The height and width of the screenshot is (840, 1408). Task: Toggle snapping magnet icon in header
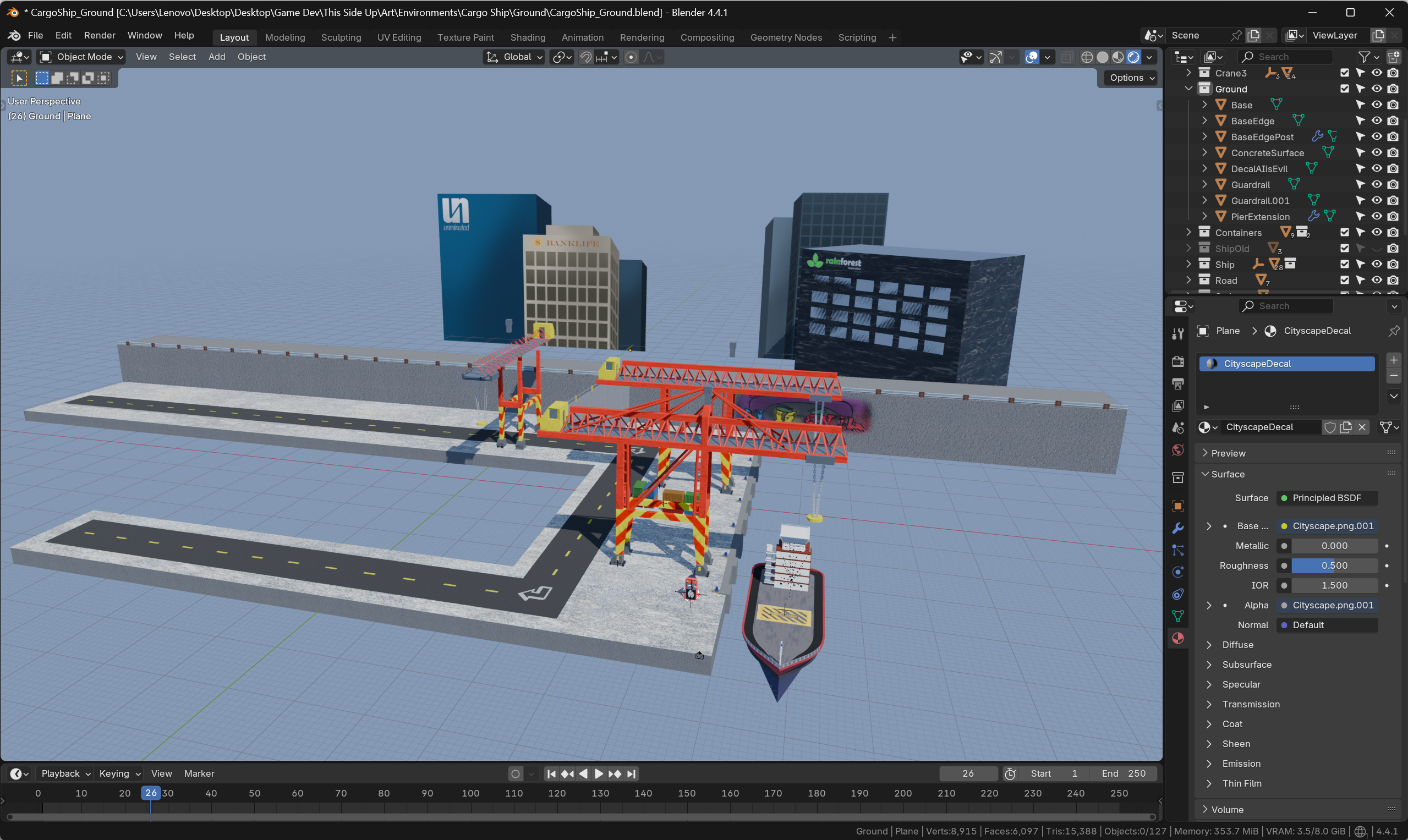tap(586, 57)
